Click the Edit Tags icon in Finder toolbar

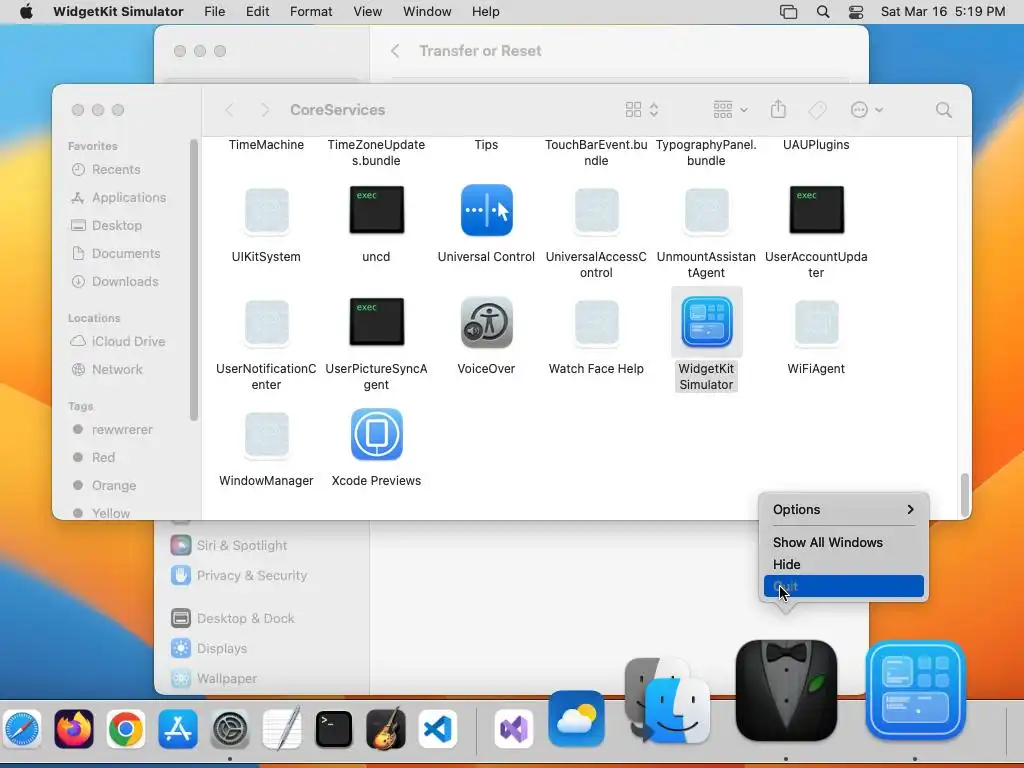(817, 110)
